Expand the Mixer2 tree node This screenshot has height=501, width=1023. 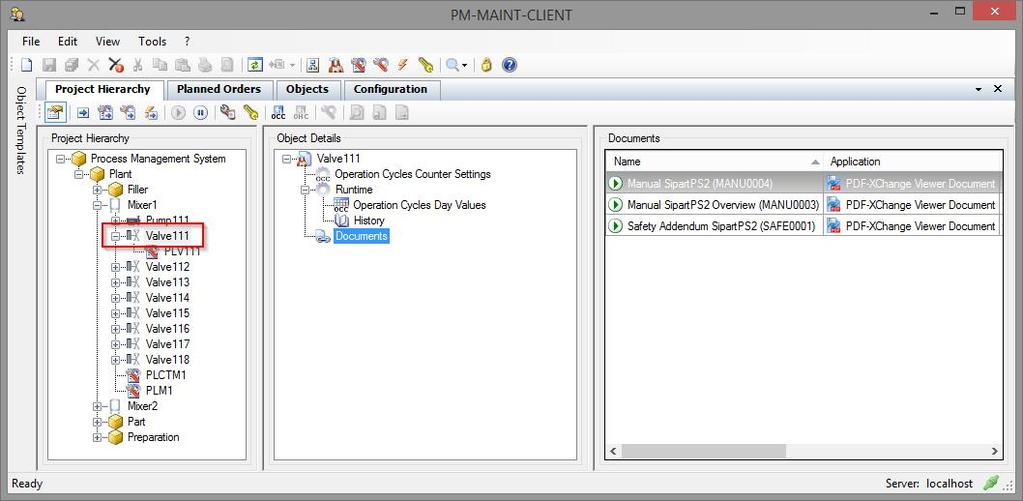[x=98, y=406]
